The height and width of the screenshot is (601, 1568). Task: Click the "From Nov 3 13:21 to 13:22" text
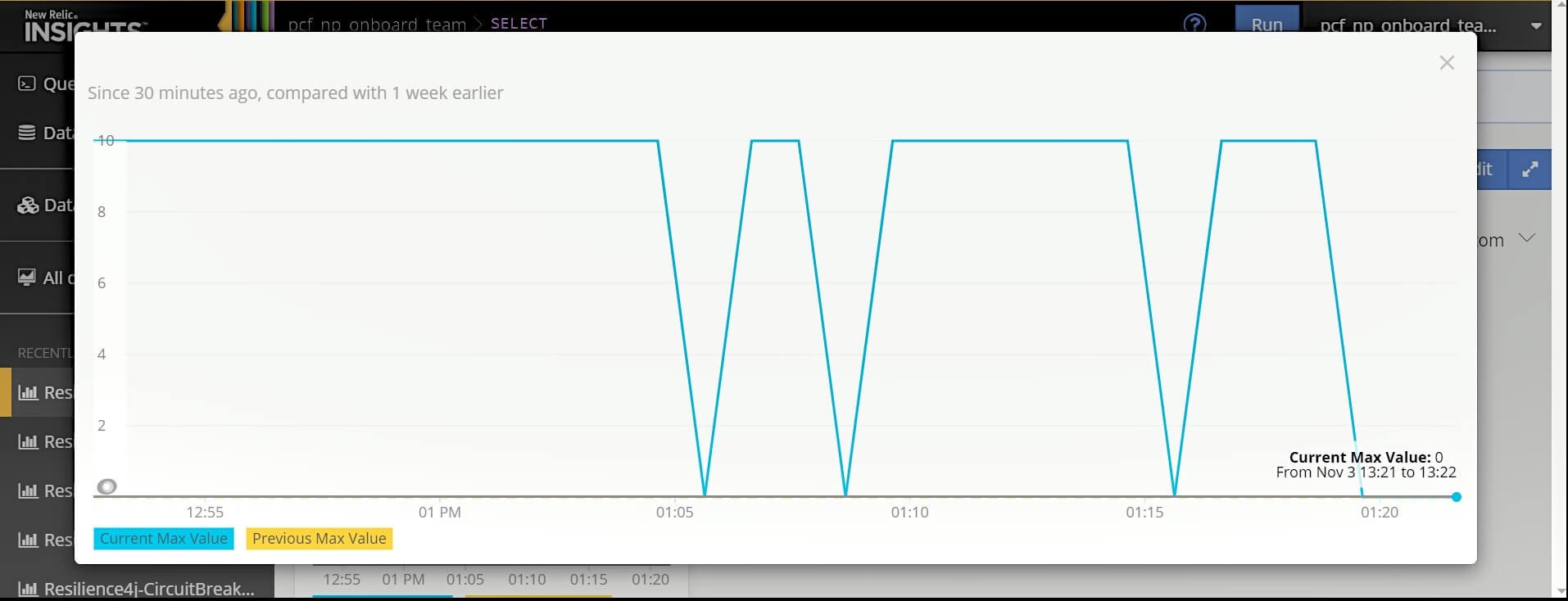tap(1366, 472)
